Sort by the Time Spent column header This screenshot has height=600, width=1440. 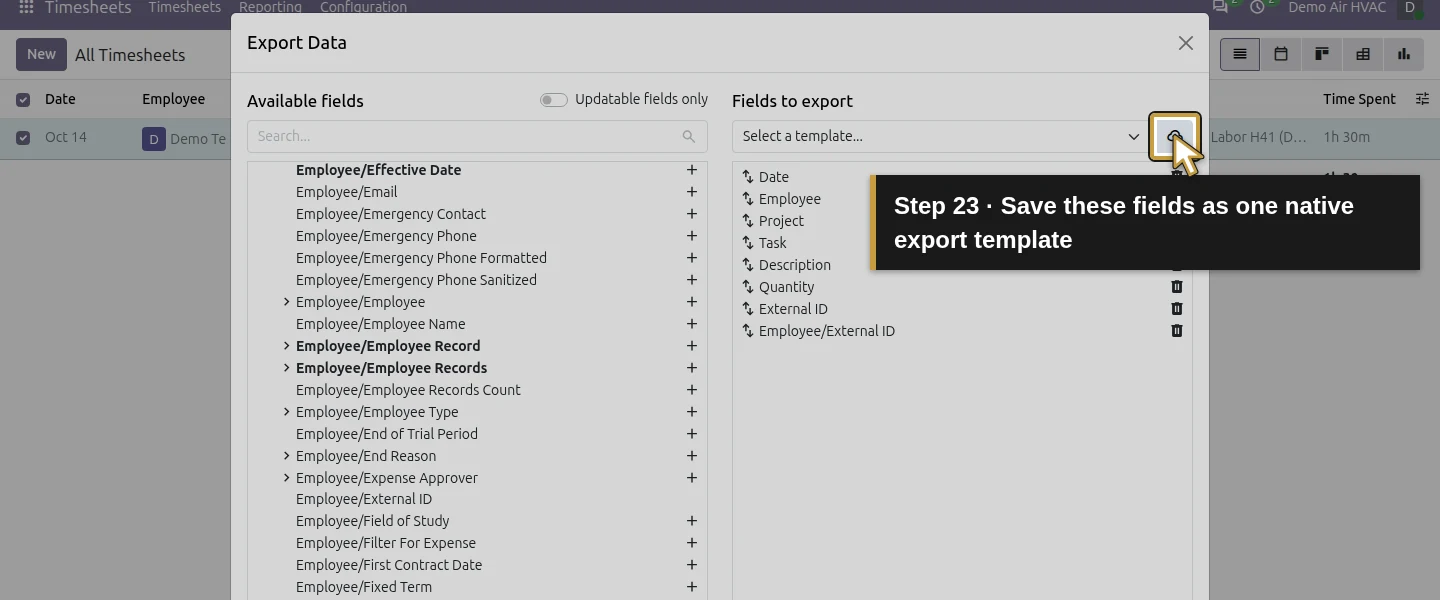1359,99
